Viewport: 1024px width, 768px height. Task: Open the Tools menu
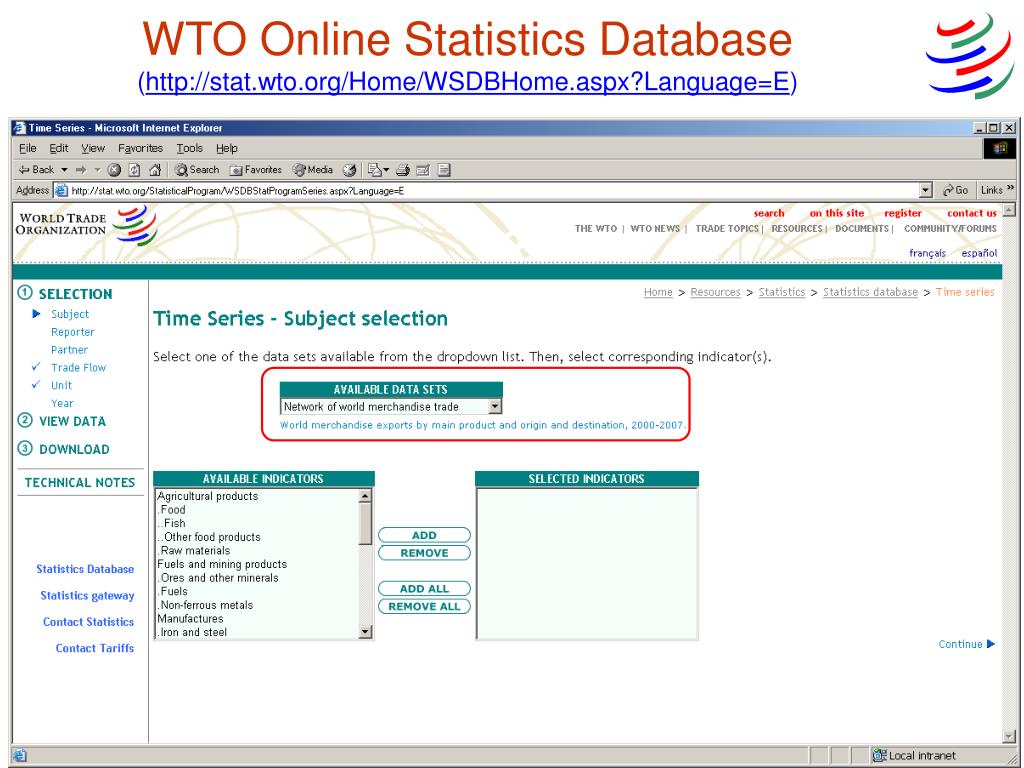pos(189,148)
